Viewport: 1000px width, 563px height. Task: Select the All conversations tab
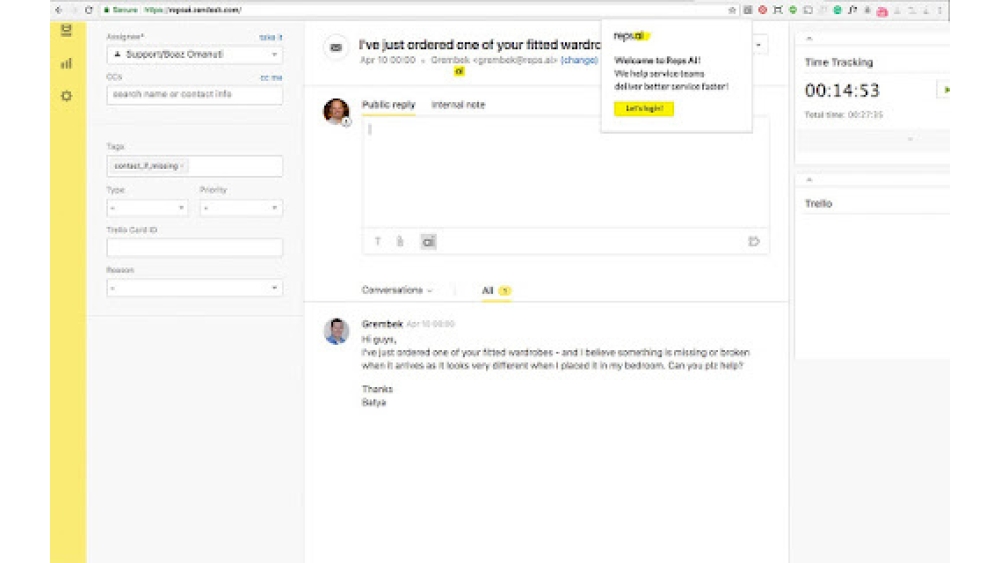pyautogui.click(x=496, y=290)
